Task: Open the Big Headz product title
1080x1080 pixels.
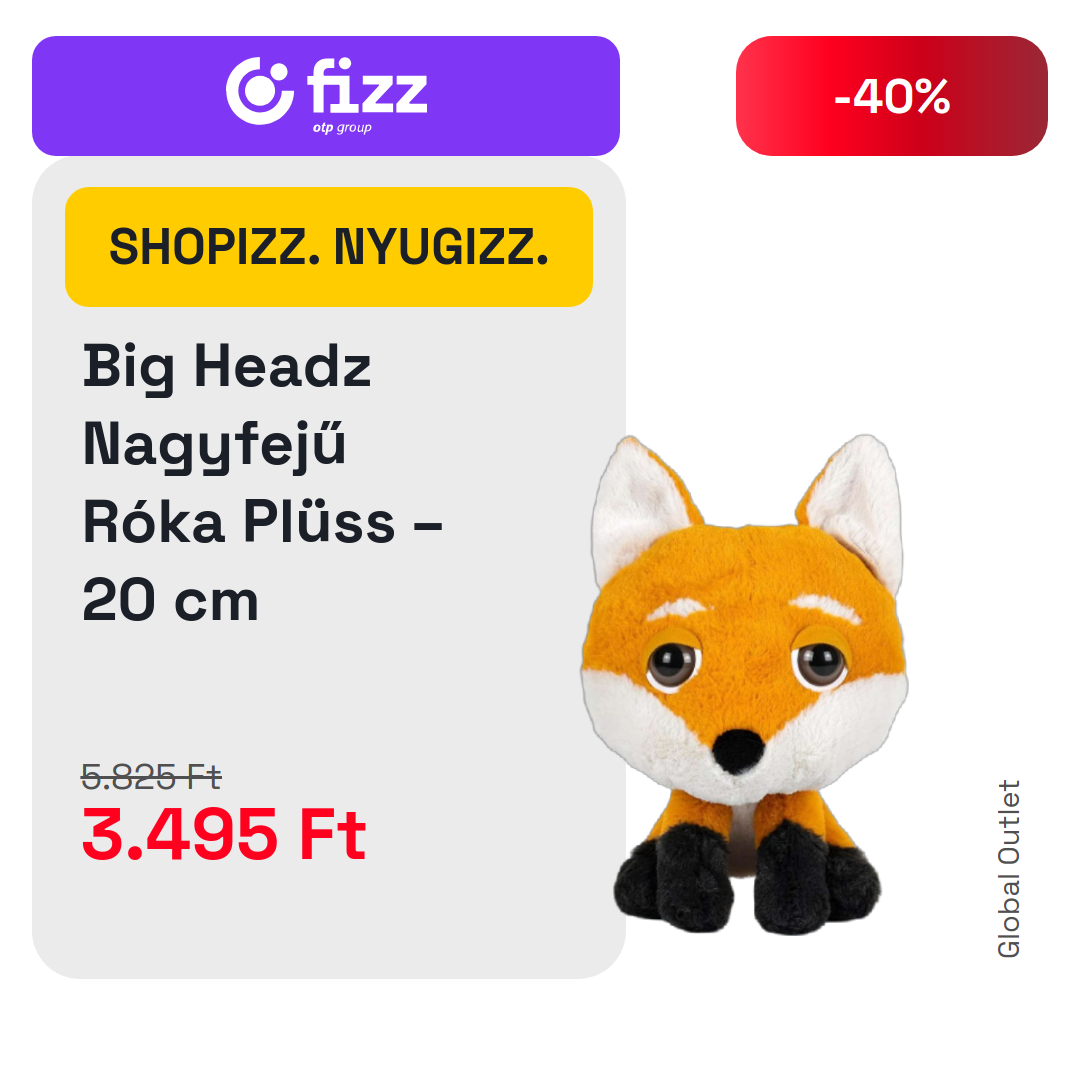Action: point(262,484)
